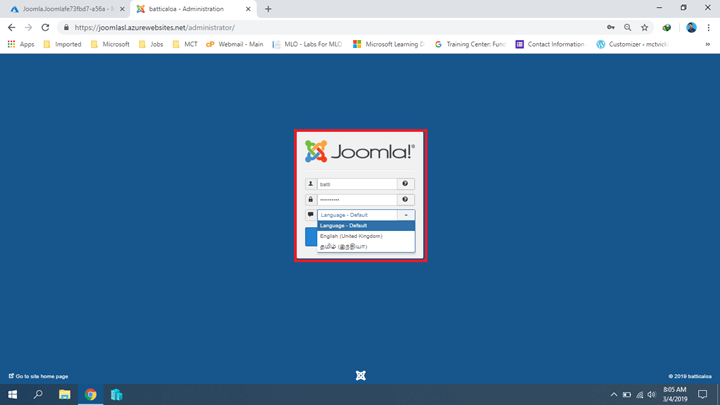Click Go to site home page link

(39, 376)
